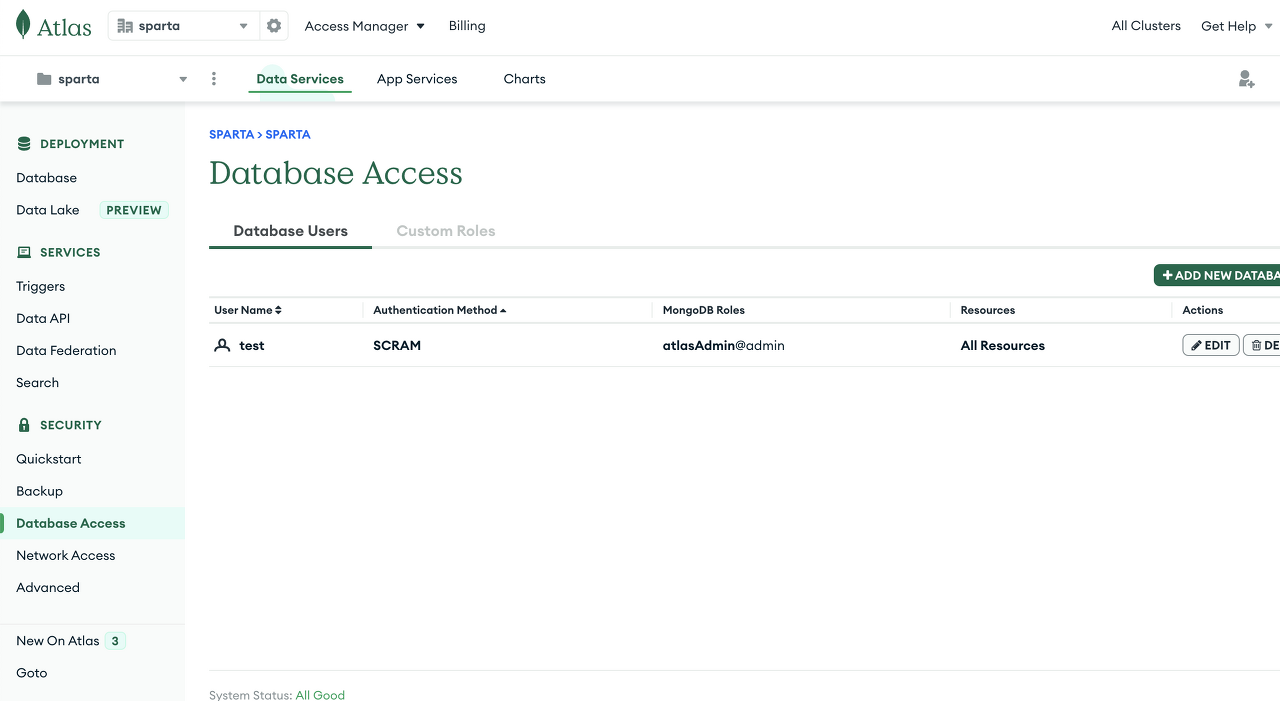Click the project folder icon beside sparta
The height and width of the screenshot is (701, 1280).
(44, 79)
